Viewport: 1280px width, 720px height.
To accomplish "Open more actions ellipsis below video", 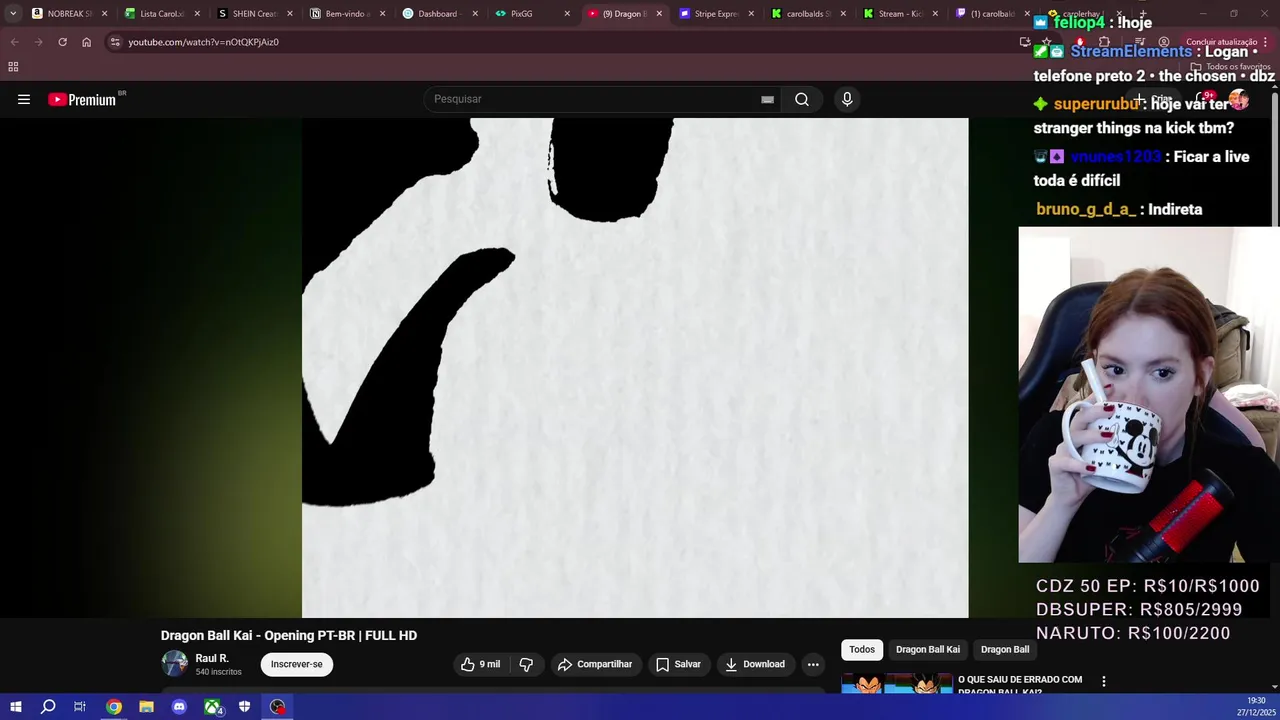I will [813, 664].
